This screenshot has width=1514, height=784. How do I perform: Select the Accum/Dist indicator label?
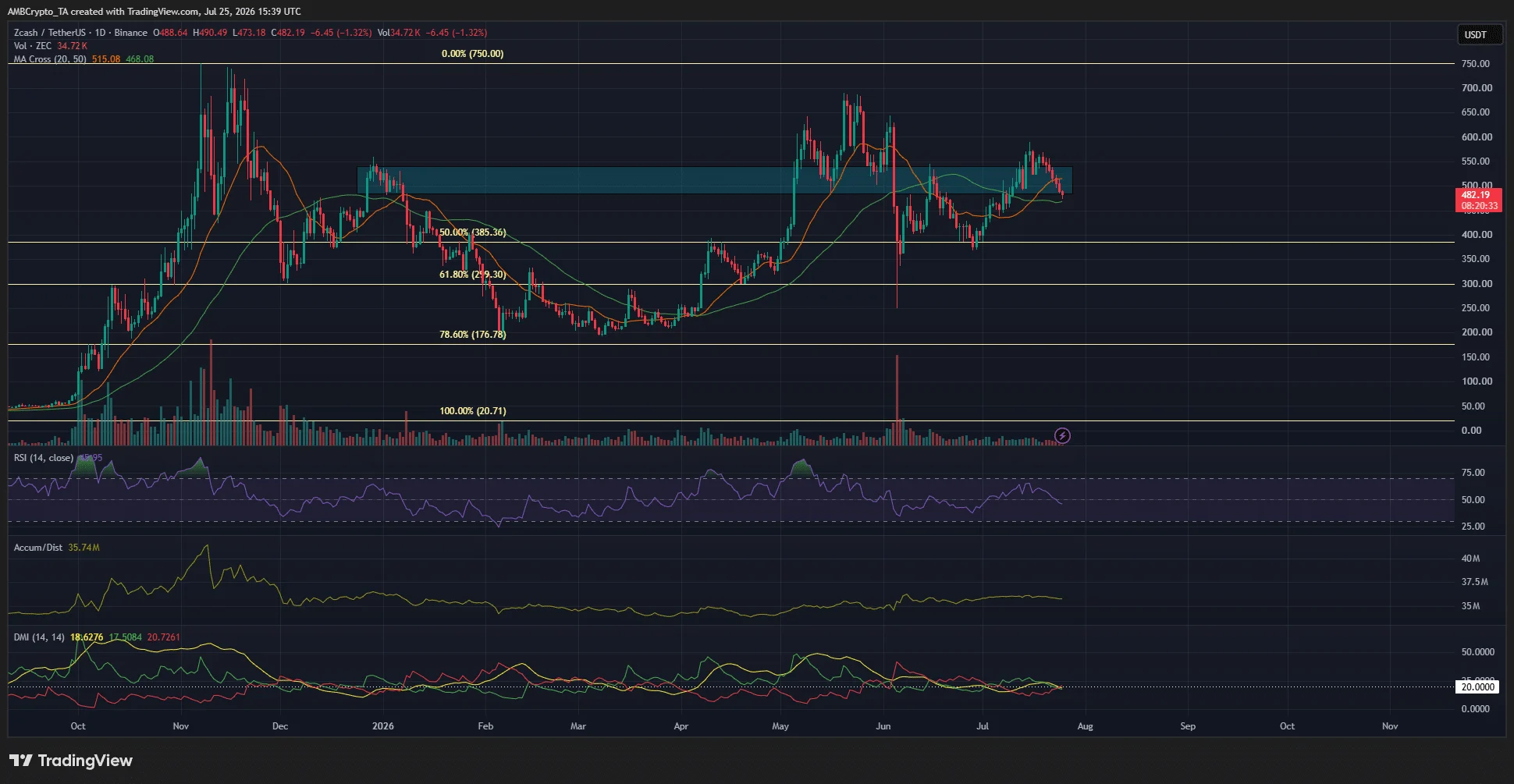click(38, 548)
